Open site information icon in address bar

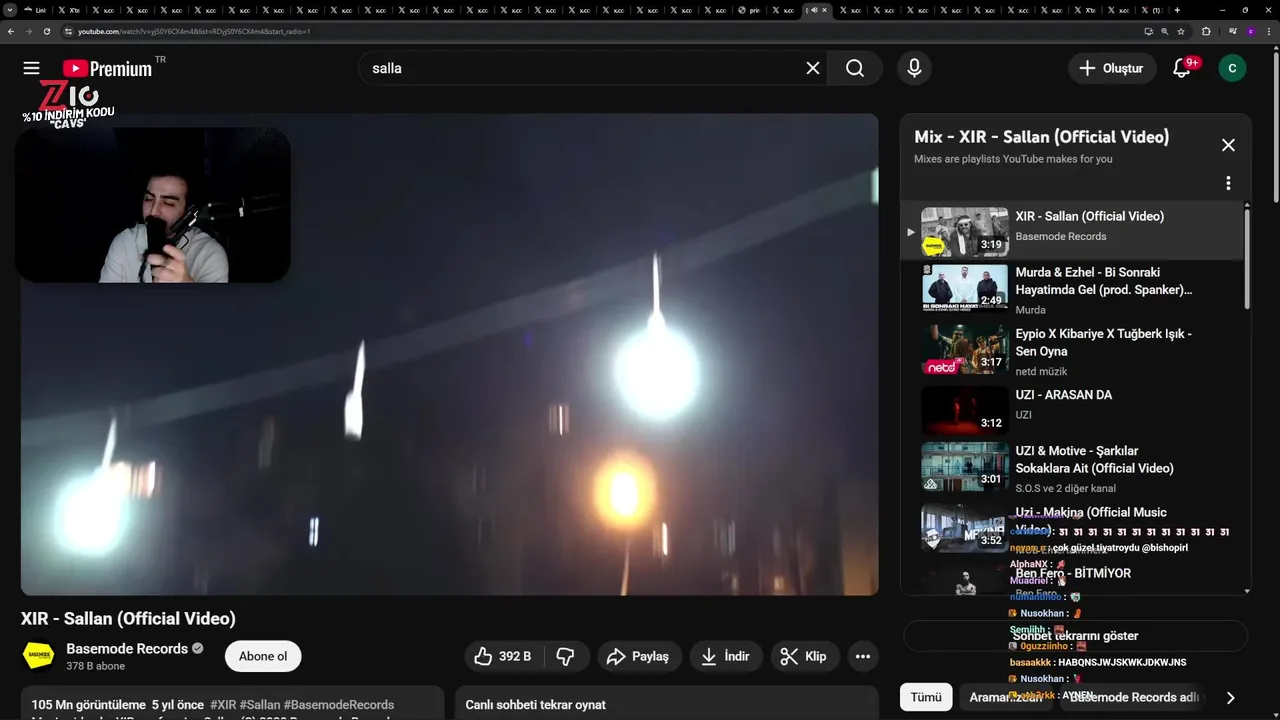[68, 31]
